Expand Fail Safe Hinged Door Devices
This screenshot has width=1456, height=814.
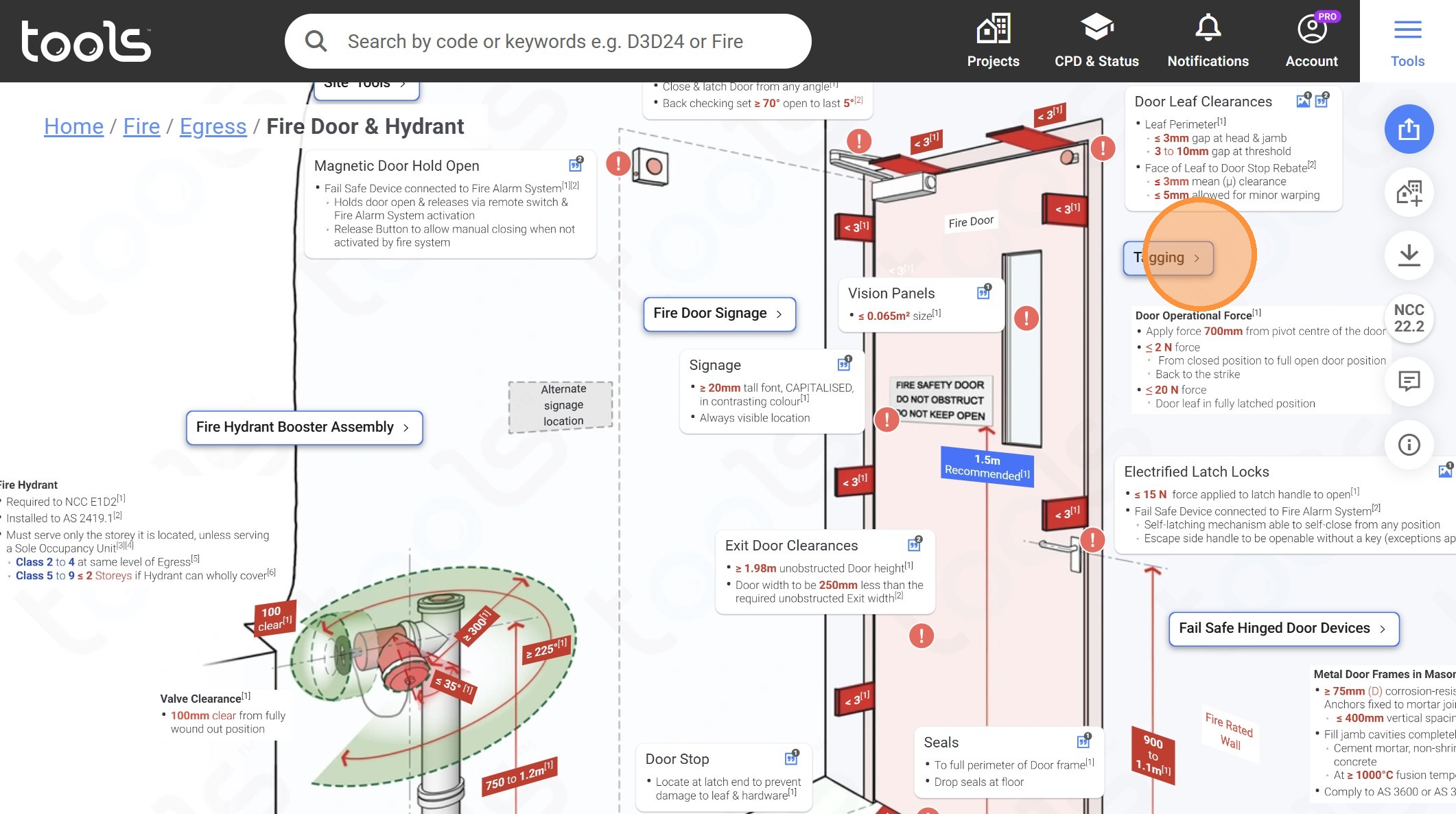click(1283, 629)
